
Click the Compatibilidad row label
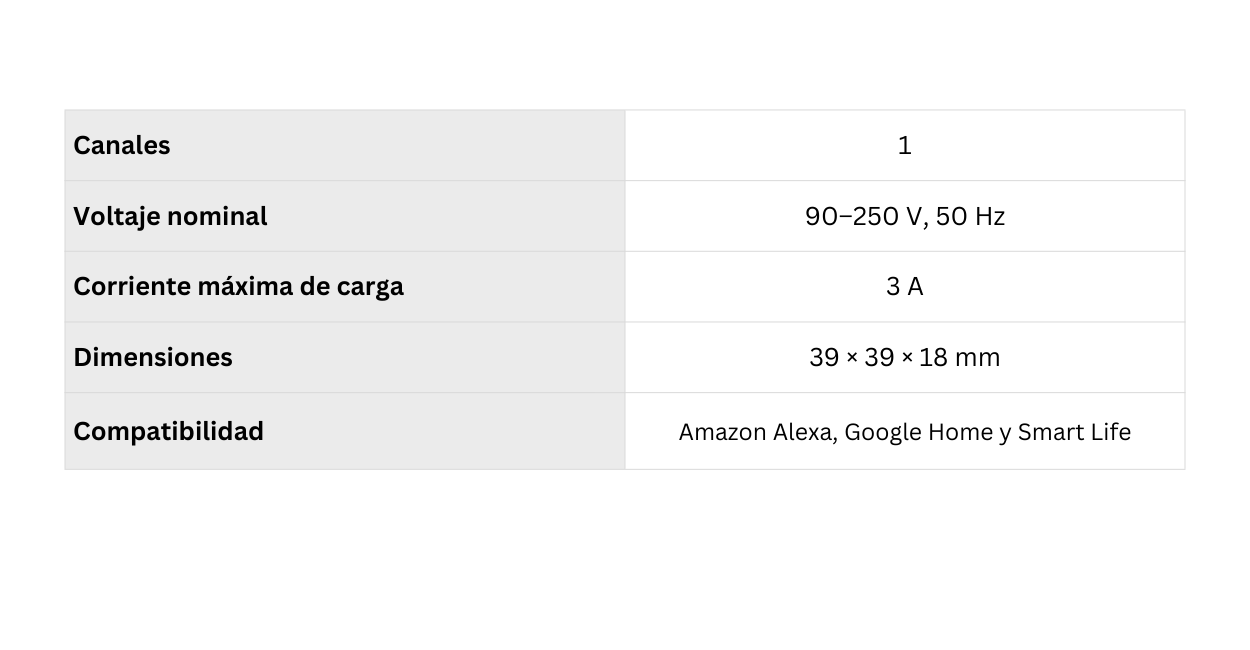pyautogui.click(x=169, y=432)
